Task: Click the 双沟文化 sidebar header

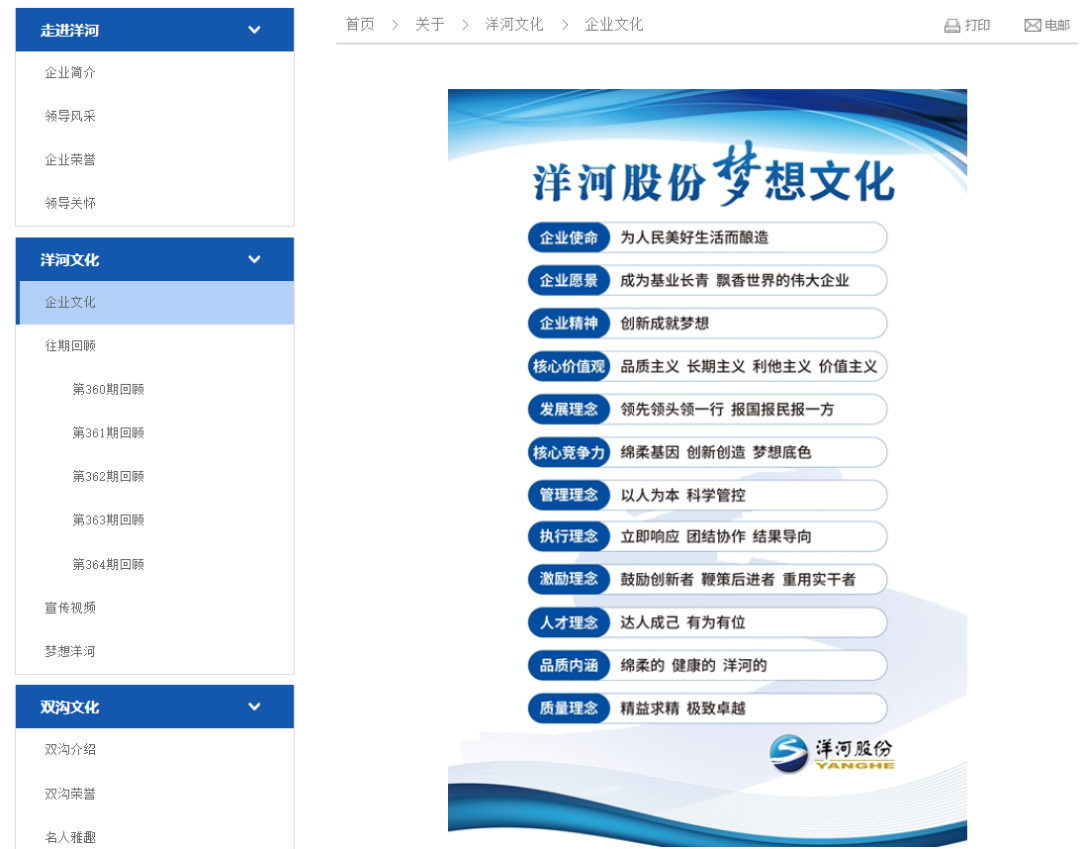Action: [155, 706]
